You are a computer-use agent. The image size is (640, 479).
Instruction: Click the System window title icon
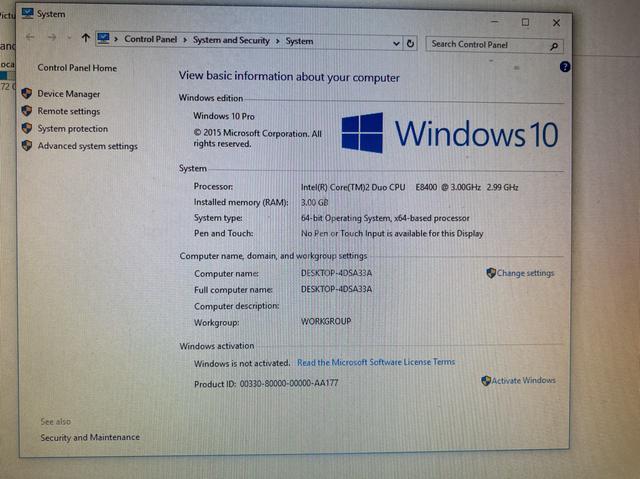point(27,13)
